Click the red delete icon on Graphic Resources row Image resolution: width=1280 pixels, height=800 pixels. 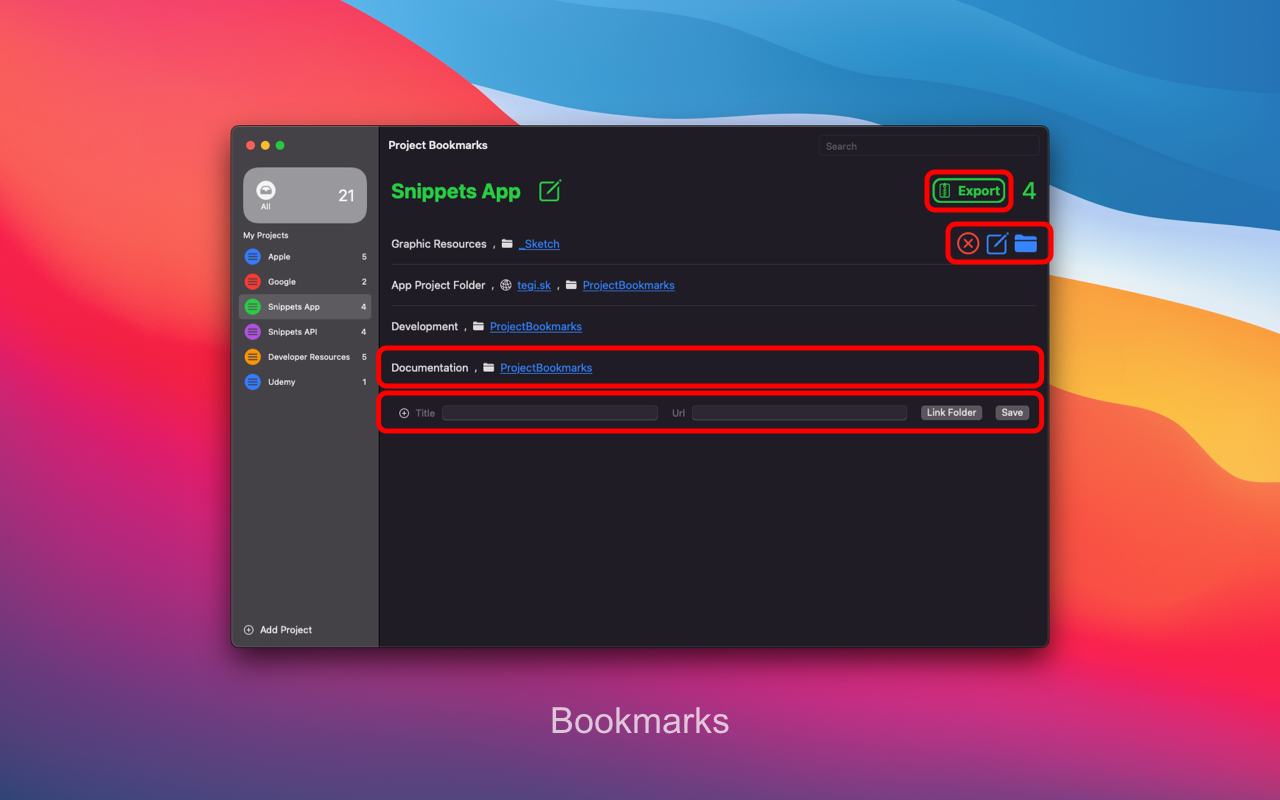(968, 243)
